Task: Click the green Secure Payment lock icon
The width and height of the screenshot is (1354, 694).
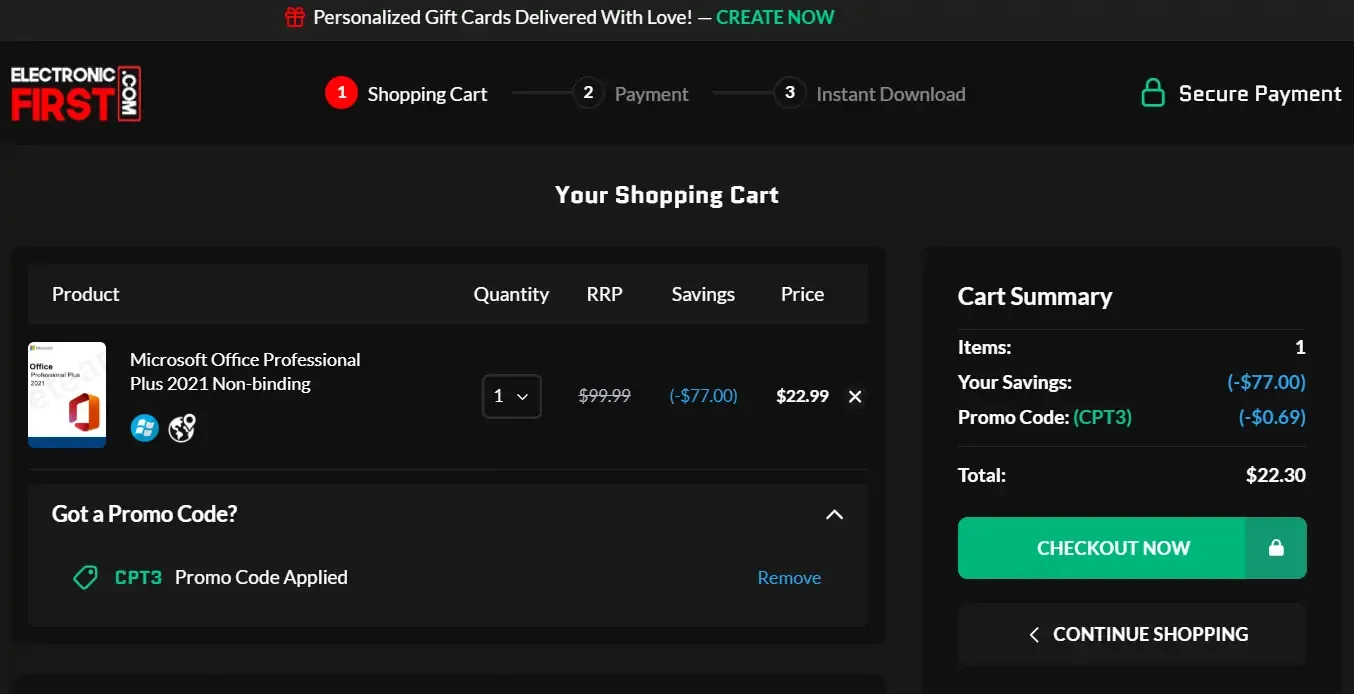Action: coord(1153,94)
